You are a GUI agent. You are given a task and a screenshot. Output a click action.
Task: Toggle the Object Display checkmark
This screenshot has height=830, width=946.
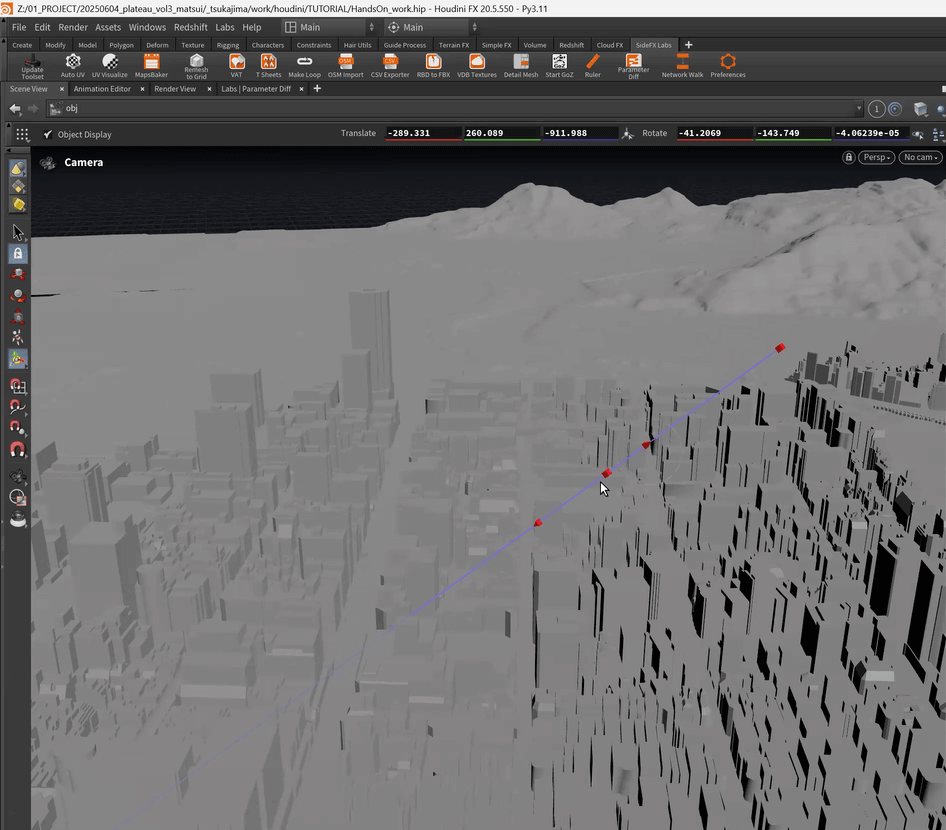[x=48, y=134]
